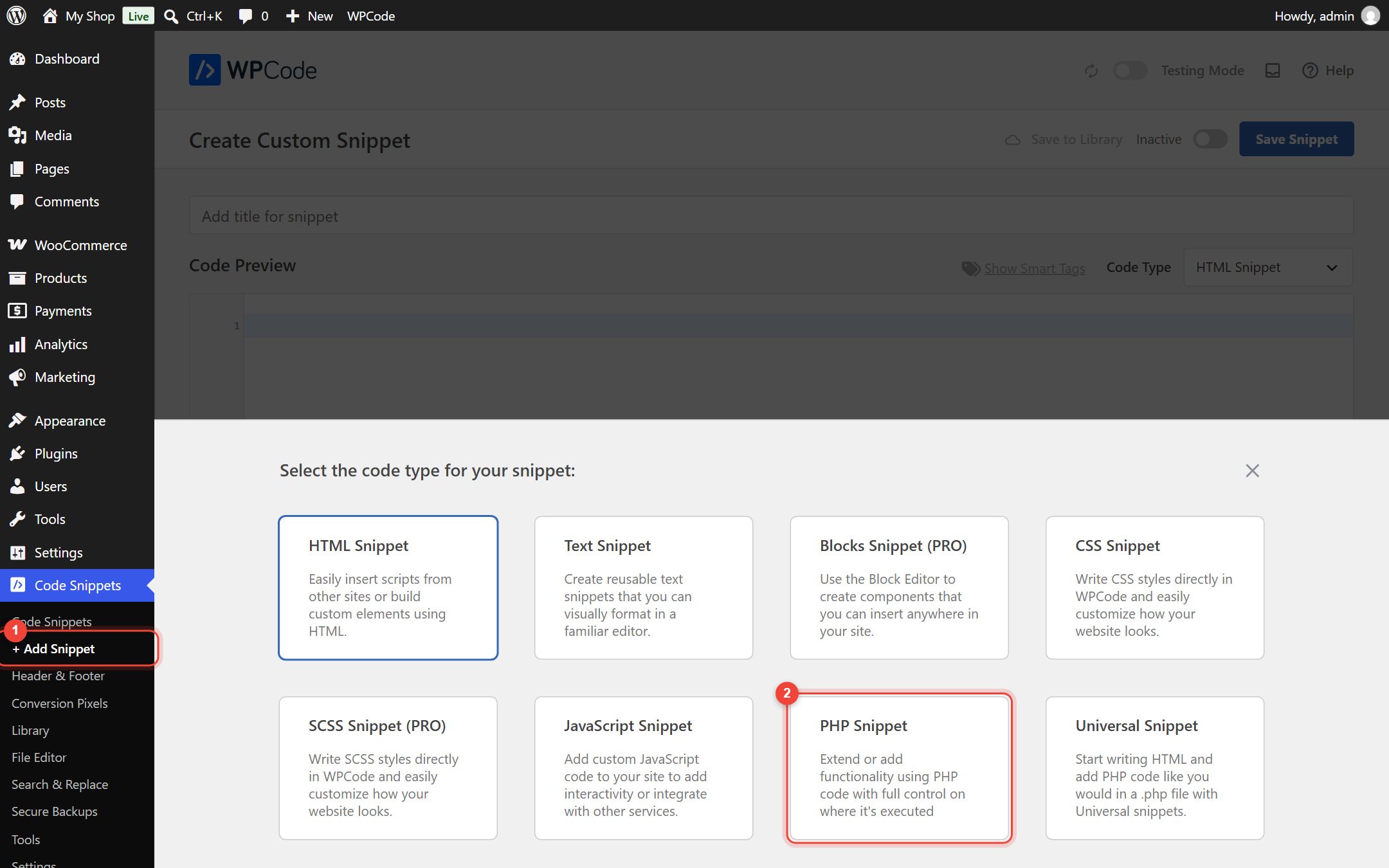Click the Ctrl+K search icon
The height and width of the screenshot is (868, 1389).
click(171, 16)
